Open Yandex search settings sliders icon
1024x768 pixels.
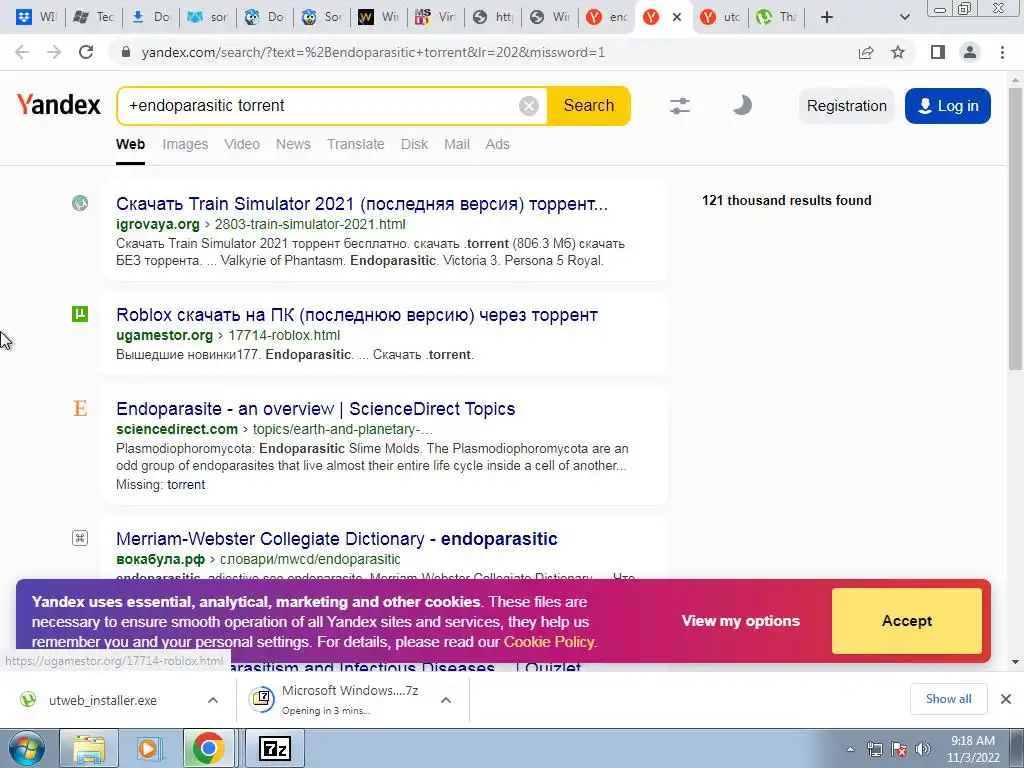680,105
